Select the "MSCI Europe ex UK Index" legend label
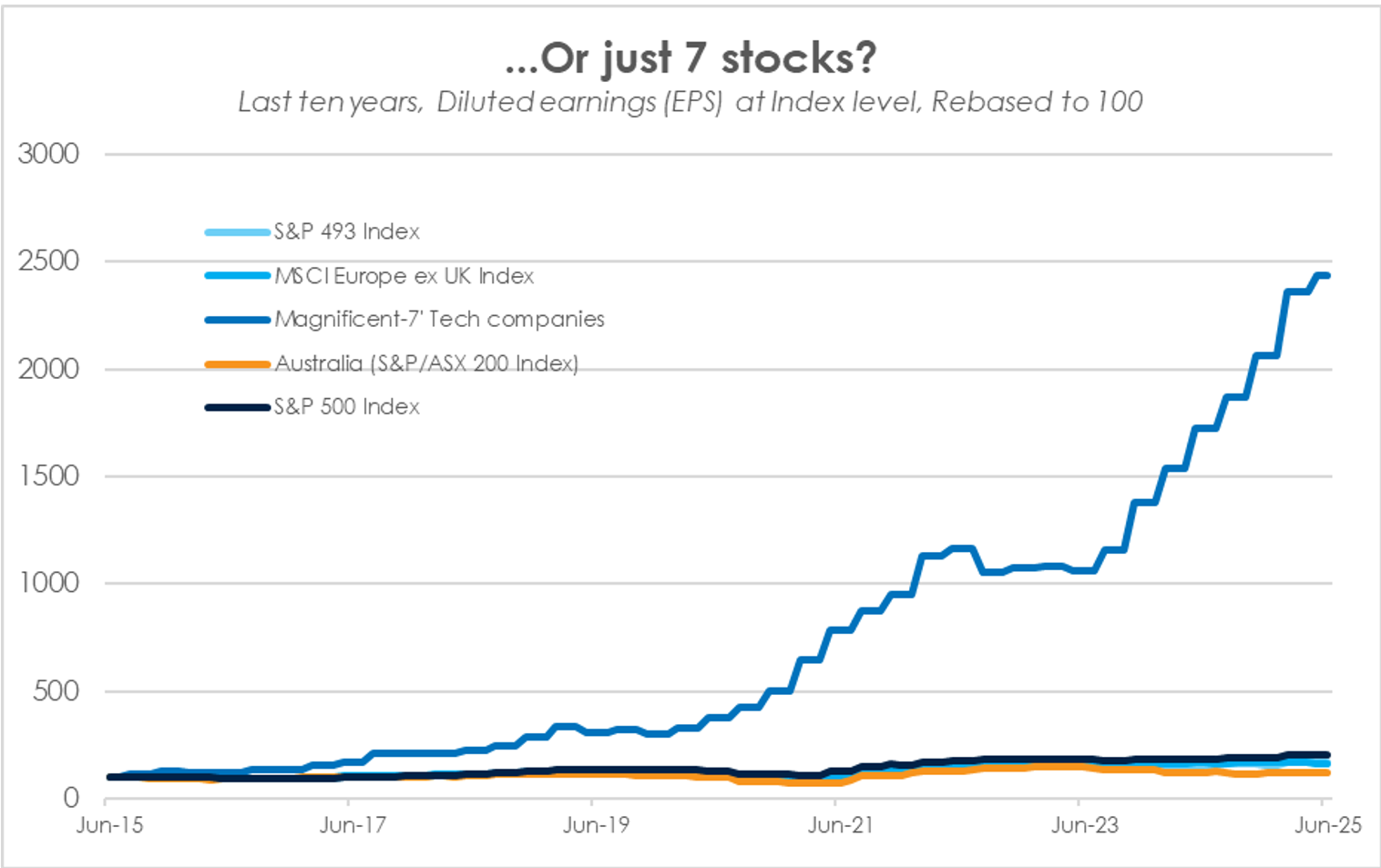 [404, 276]
